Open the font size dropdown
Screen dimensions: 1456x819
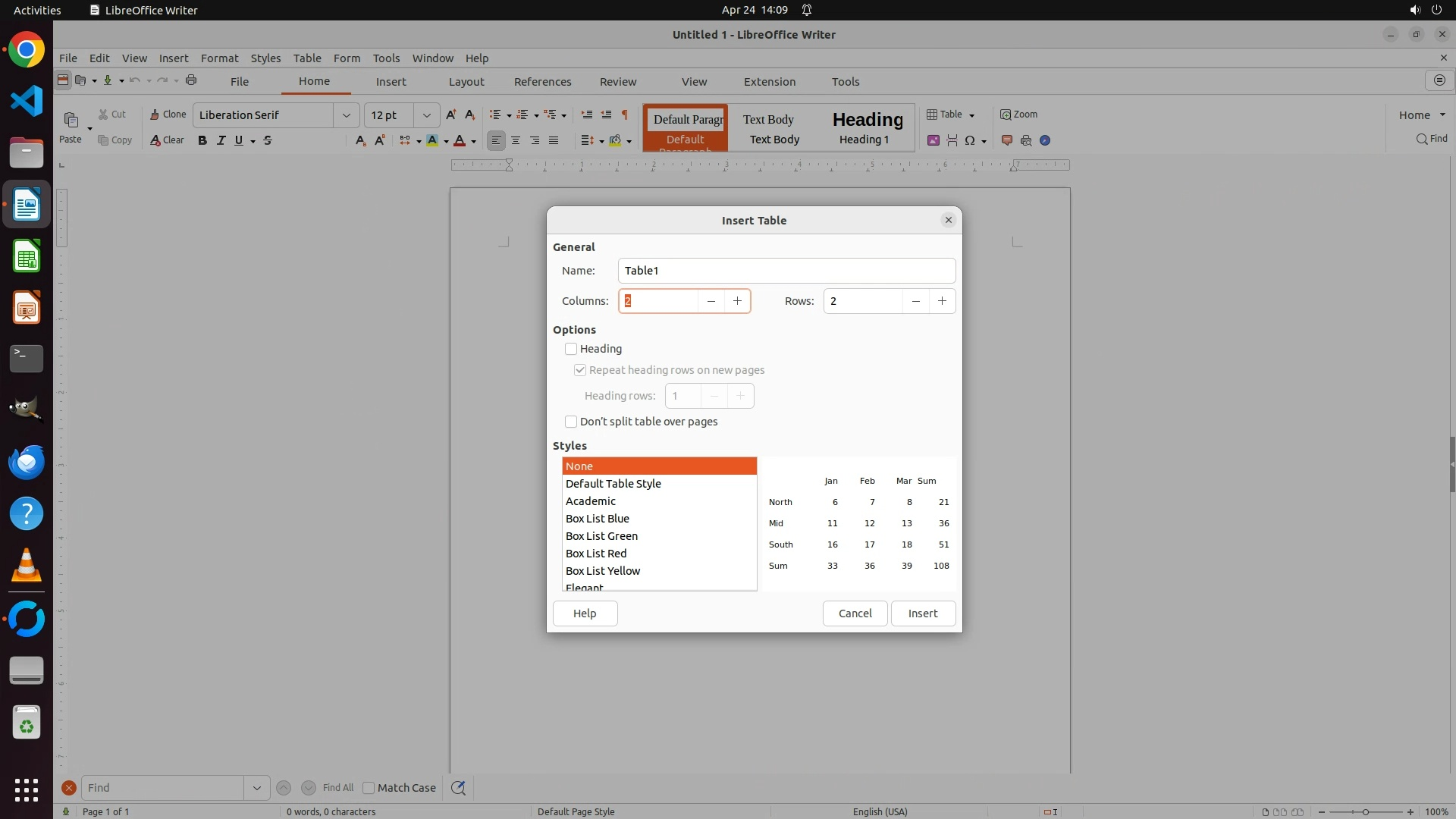pyautogui.click(x=427, y=115)
